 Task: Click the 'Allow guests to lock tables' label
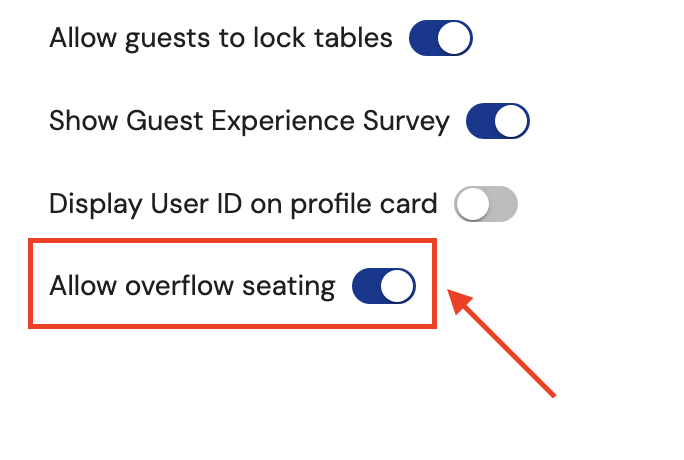point(221,40)
